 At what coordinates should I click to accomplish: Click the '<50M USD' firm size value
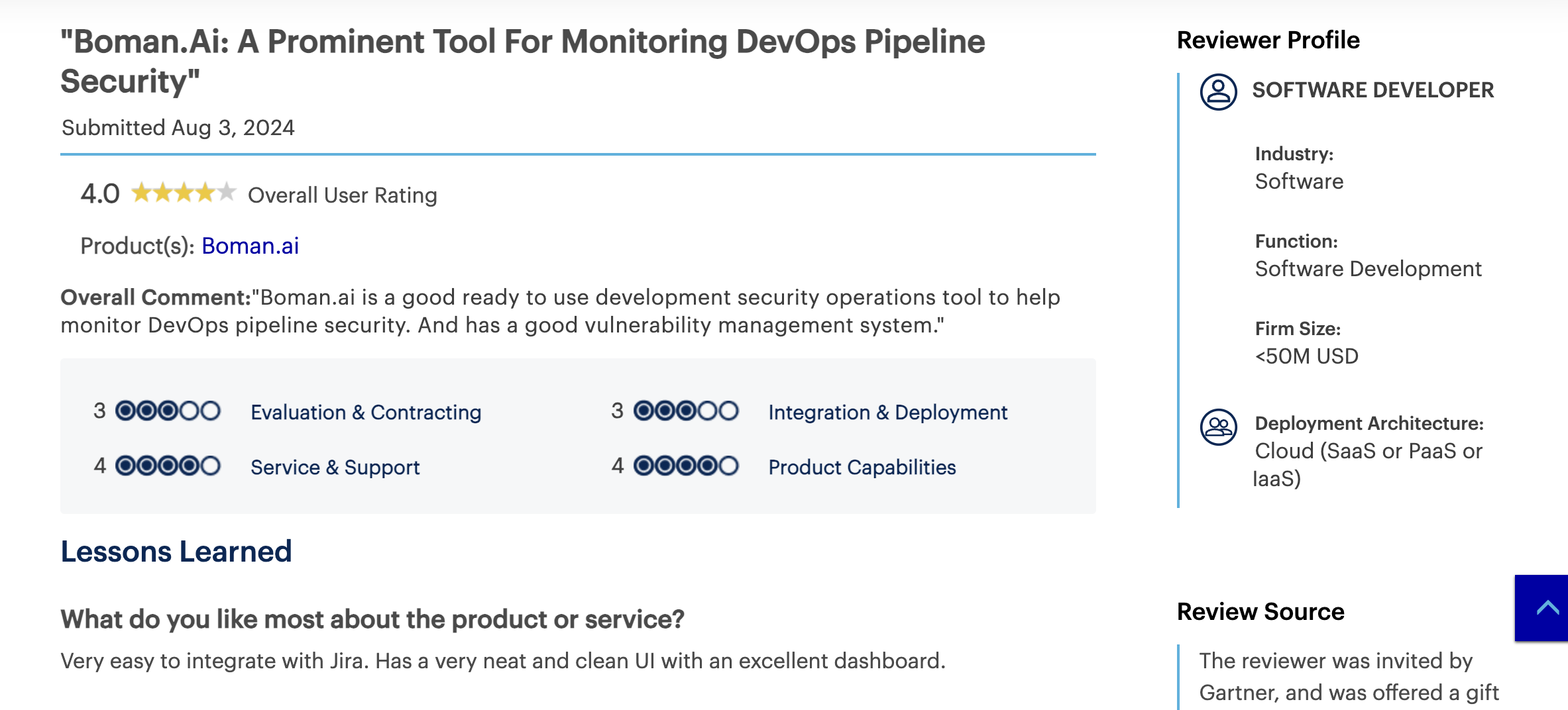(x=1306, y=356)
